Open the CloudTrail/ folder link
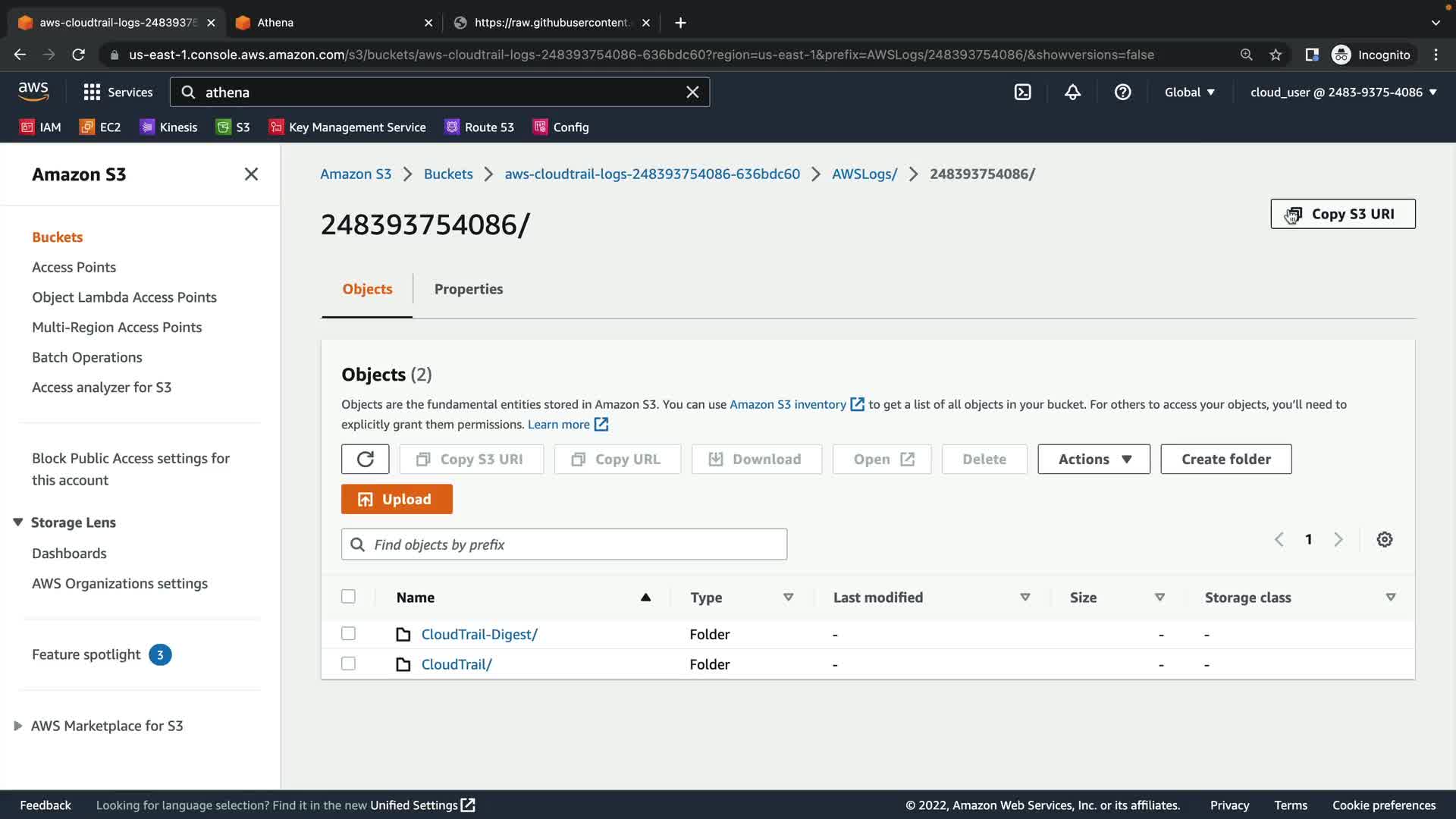 tap(457, 664)
